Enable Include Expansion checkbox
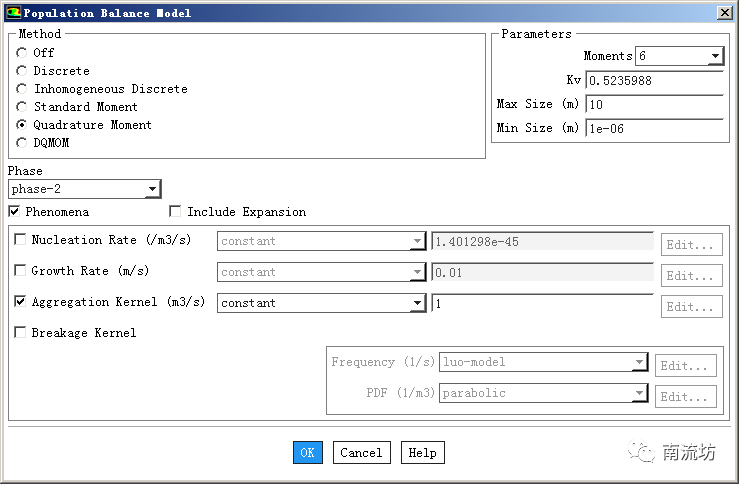The height and width of the screenshot is (484, 739). [x=176, y=212]
